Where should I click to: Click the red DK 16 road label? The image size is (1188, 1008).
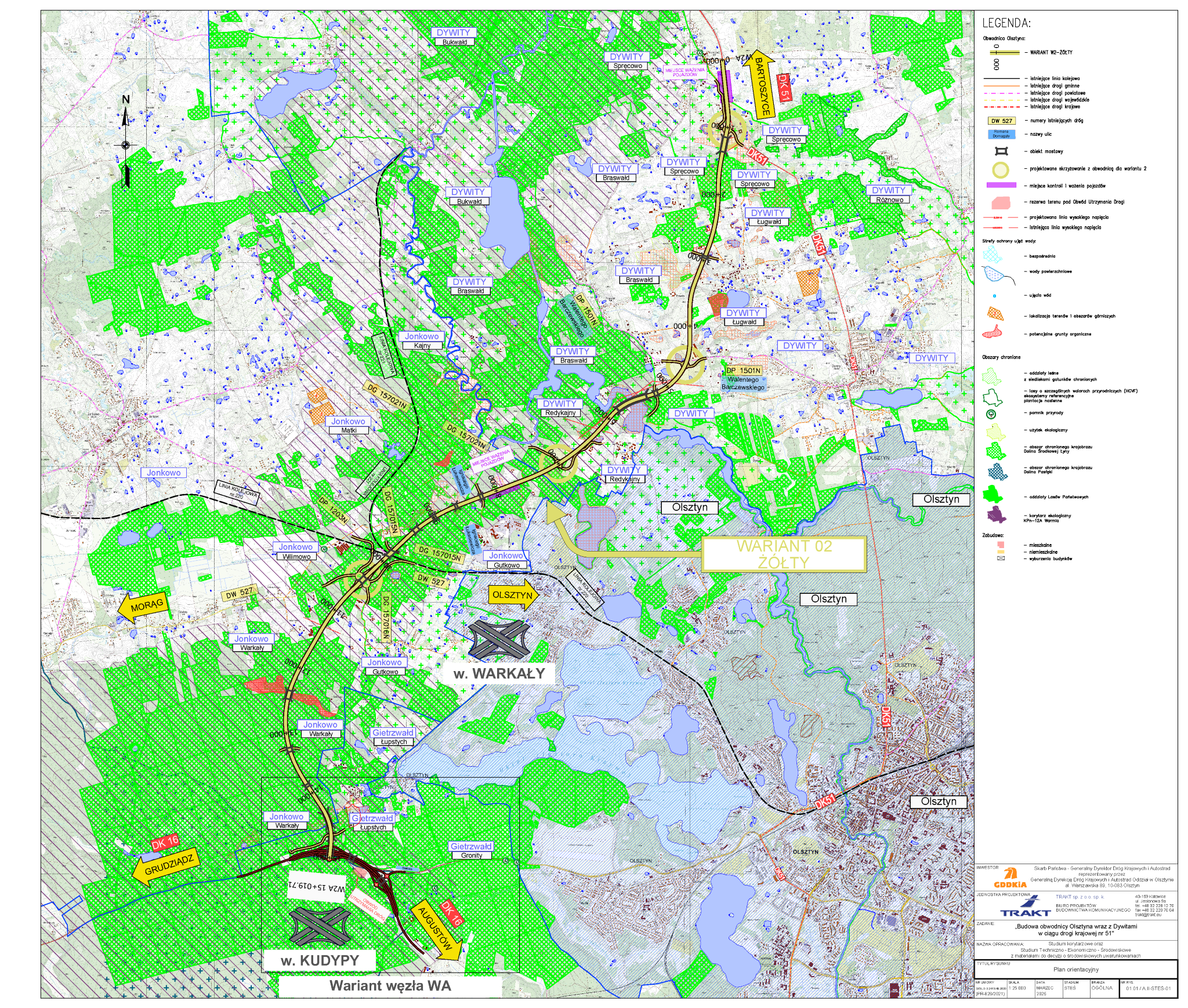[x=165, y=842]
